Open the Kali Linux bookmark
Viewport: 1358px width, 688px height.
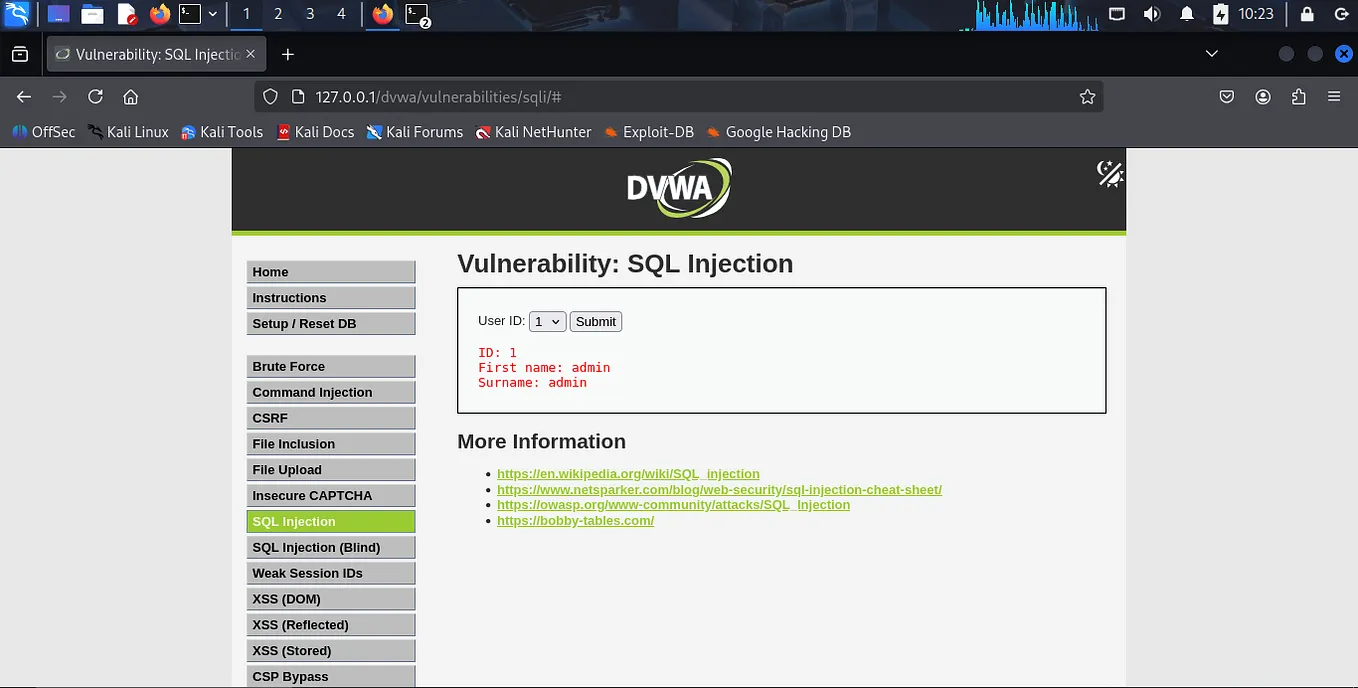[x=128, y=132]
